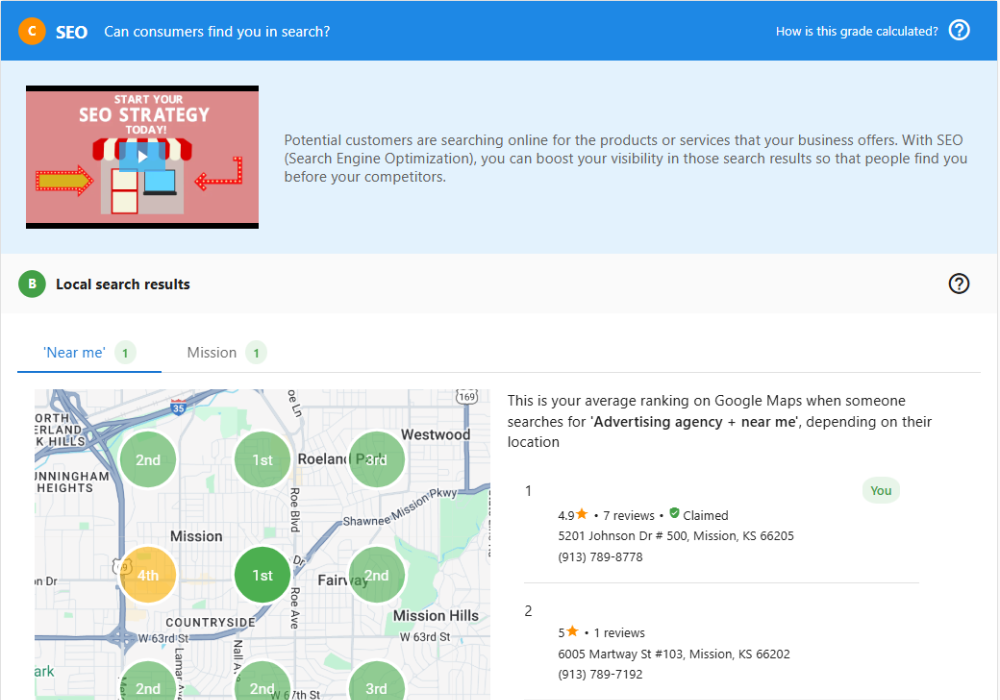Click the green 'You' badge
Viewport: 1000px width, 700px height.
pyautogui.click(x=880, y=490)
